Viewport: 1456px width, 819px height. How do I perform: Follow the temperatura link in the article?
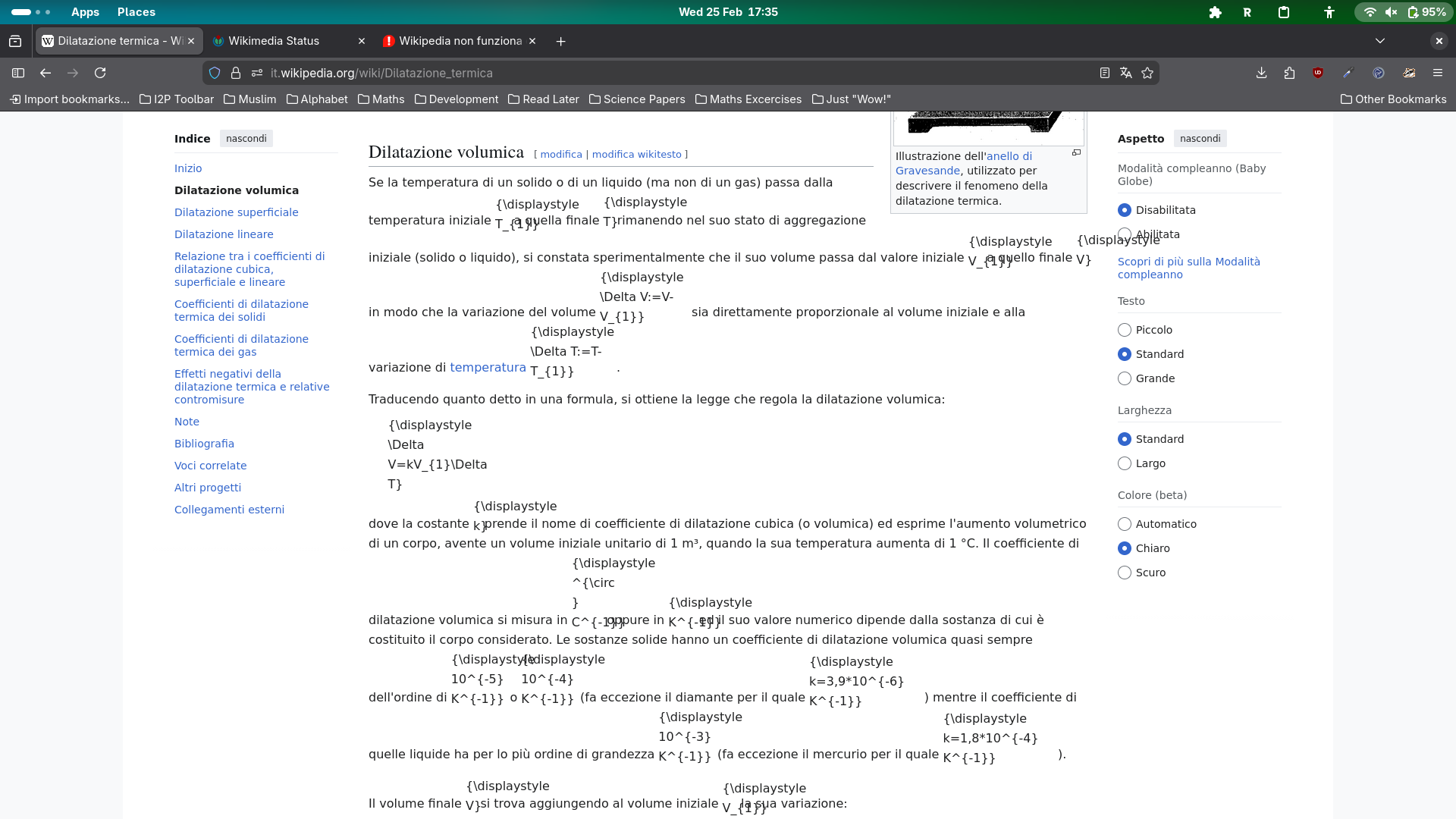[x=488, y=367]
